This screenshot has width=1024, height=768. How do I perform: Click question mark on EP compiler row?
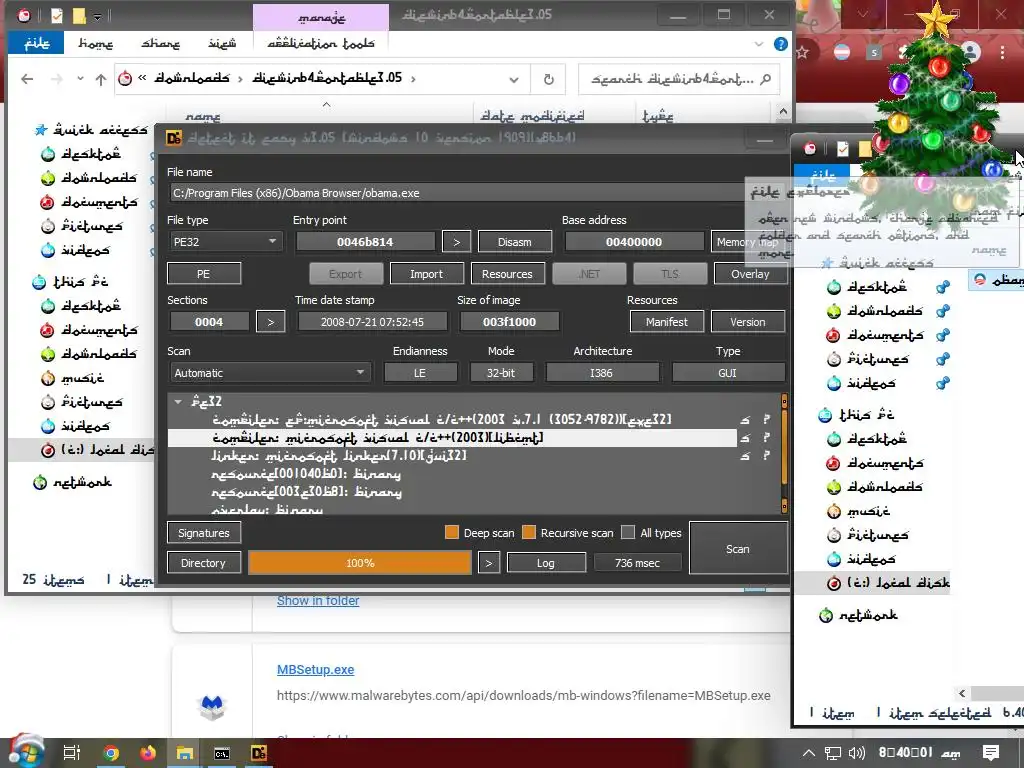[767, 419]
